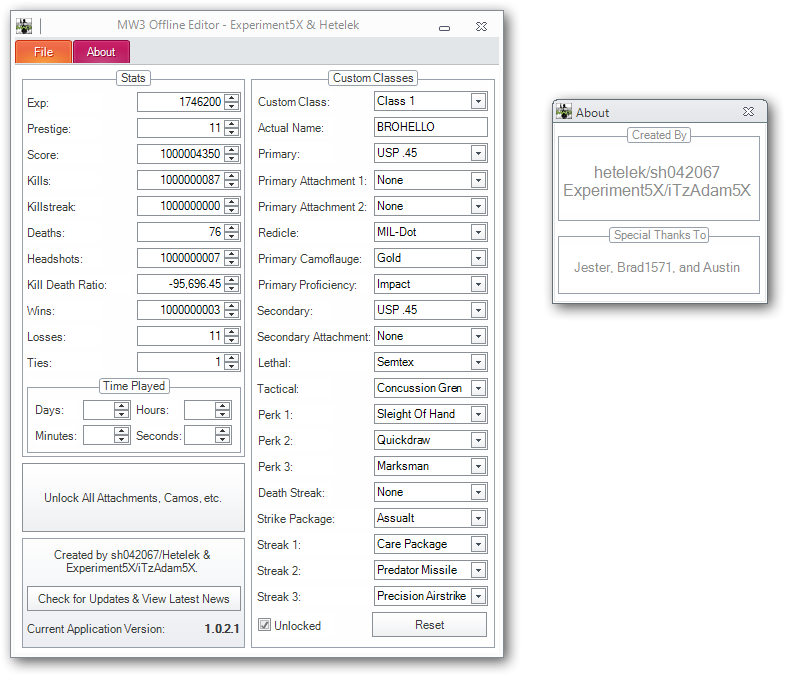
Task: Open the Lethal dropdown showing Semtex
Action: pyautogui.click(x=478, y=362)
